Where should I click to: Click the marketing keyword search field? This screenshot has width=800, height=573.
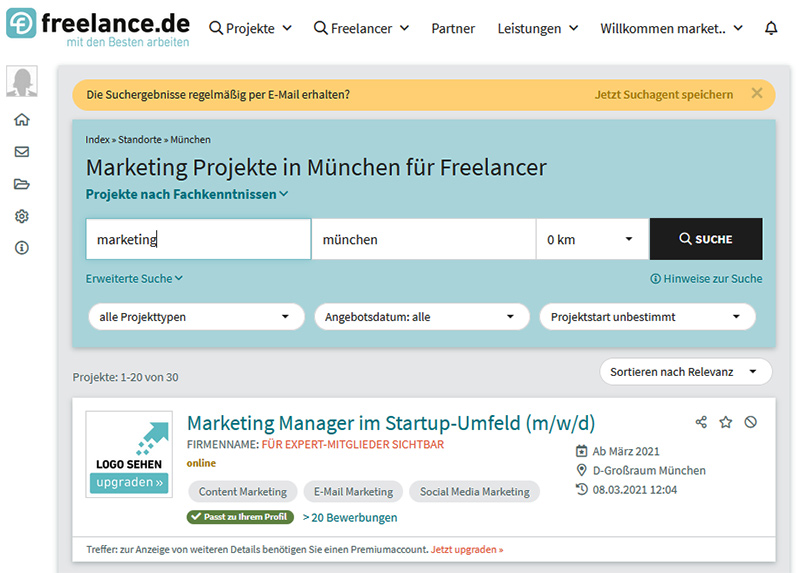click(x=198, y=240)
